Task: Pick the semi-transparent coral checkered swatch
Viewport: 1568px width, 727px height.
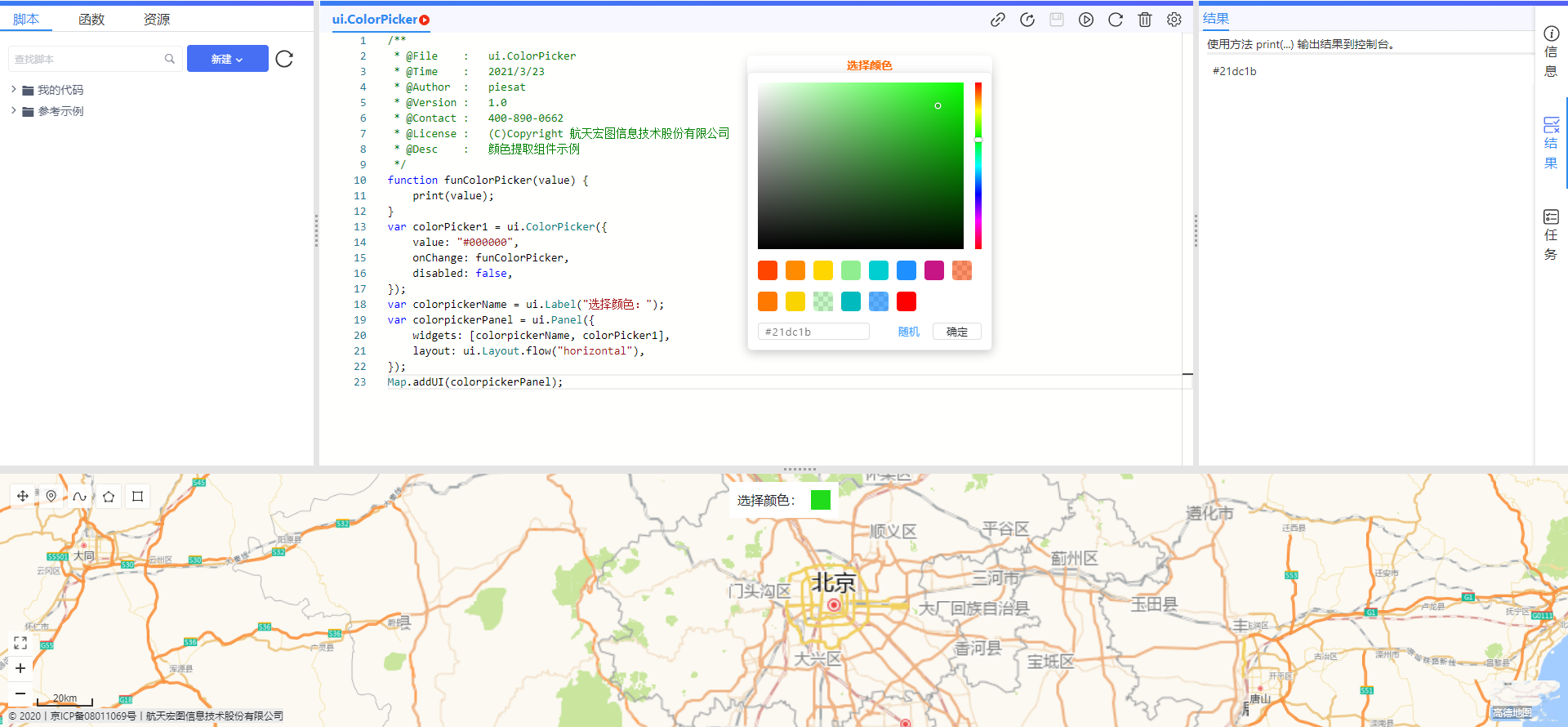Action: pos(962,270)
